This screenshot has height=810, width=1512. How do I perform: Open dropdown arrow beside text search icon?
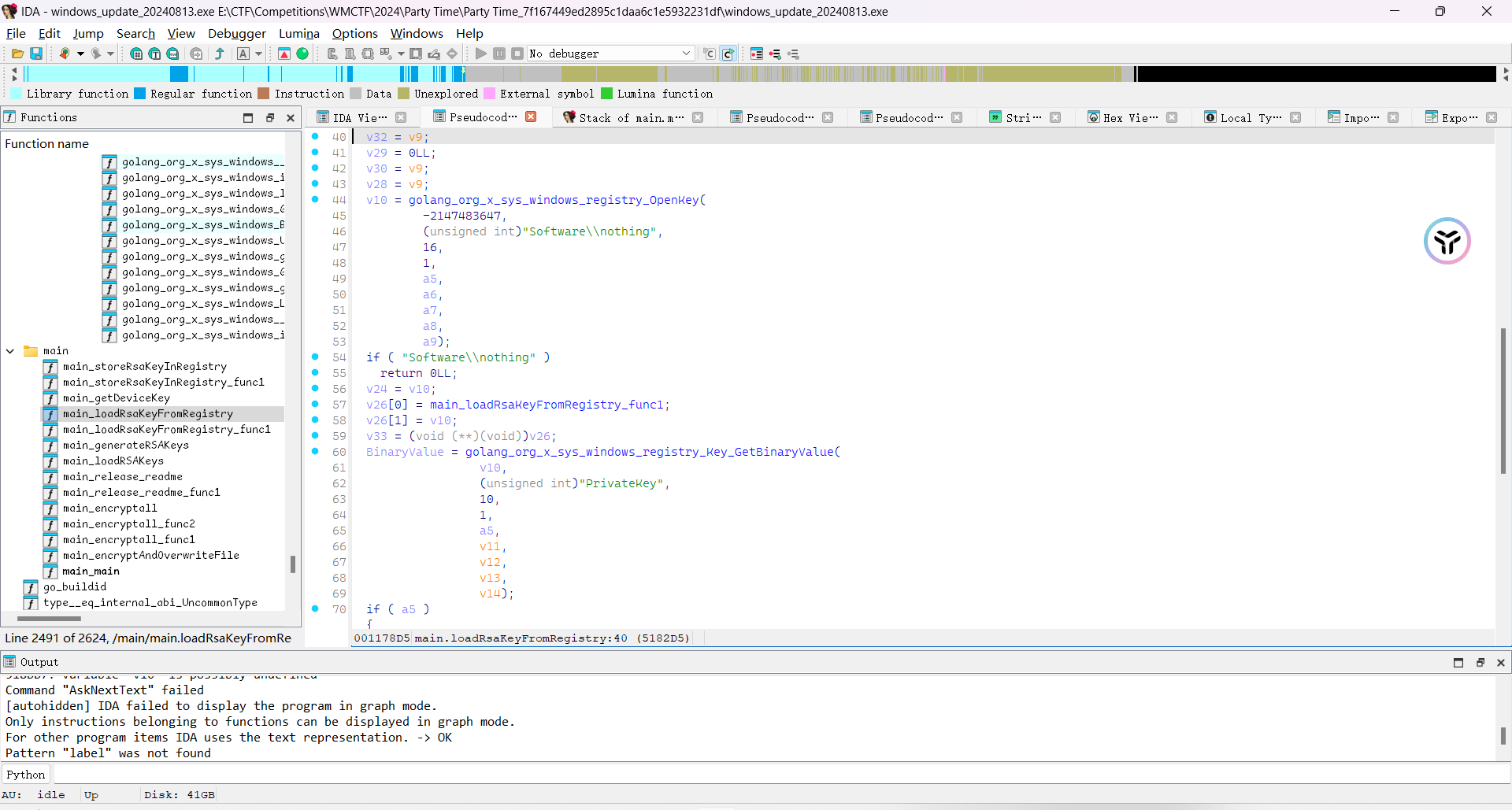click(258, 54)
